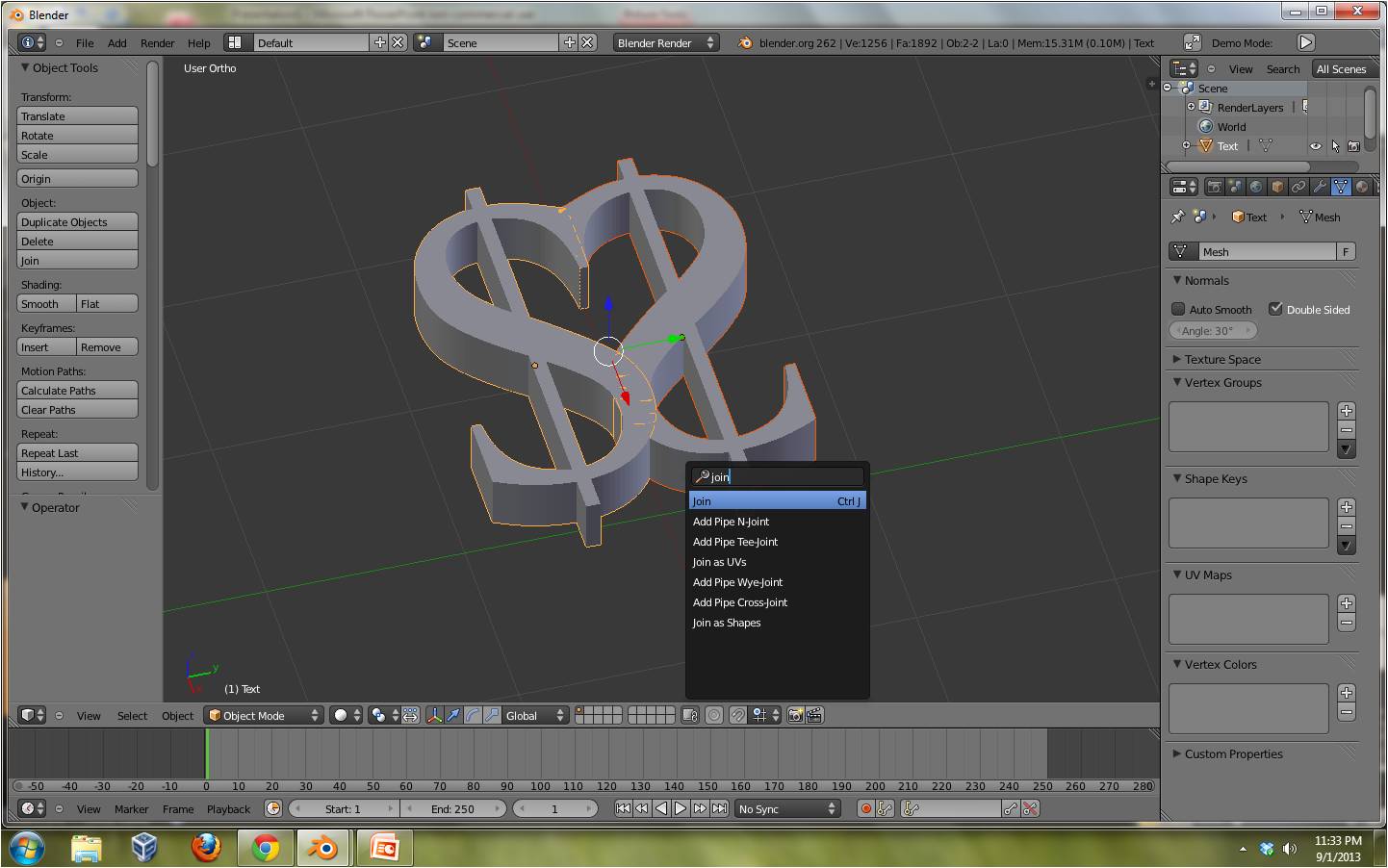Click the End: 250 frame field
The width and height of the screenshot is (1388, 868).
(452, 808)
